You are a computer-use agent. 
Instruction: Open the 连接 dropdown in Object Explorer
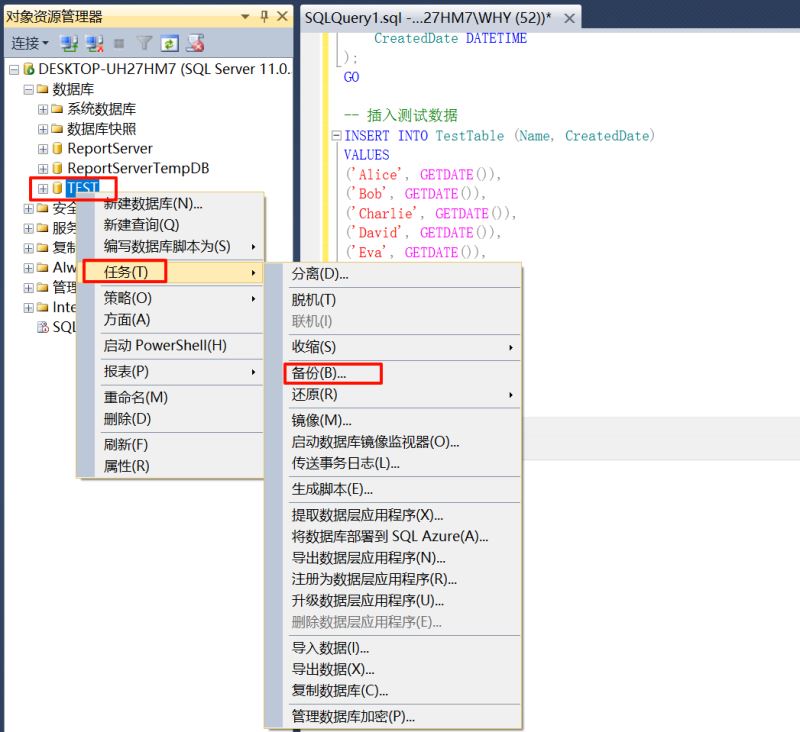click(30, 43)
